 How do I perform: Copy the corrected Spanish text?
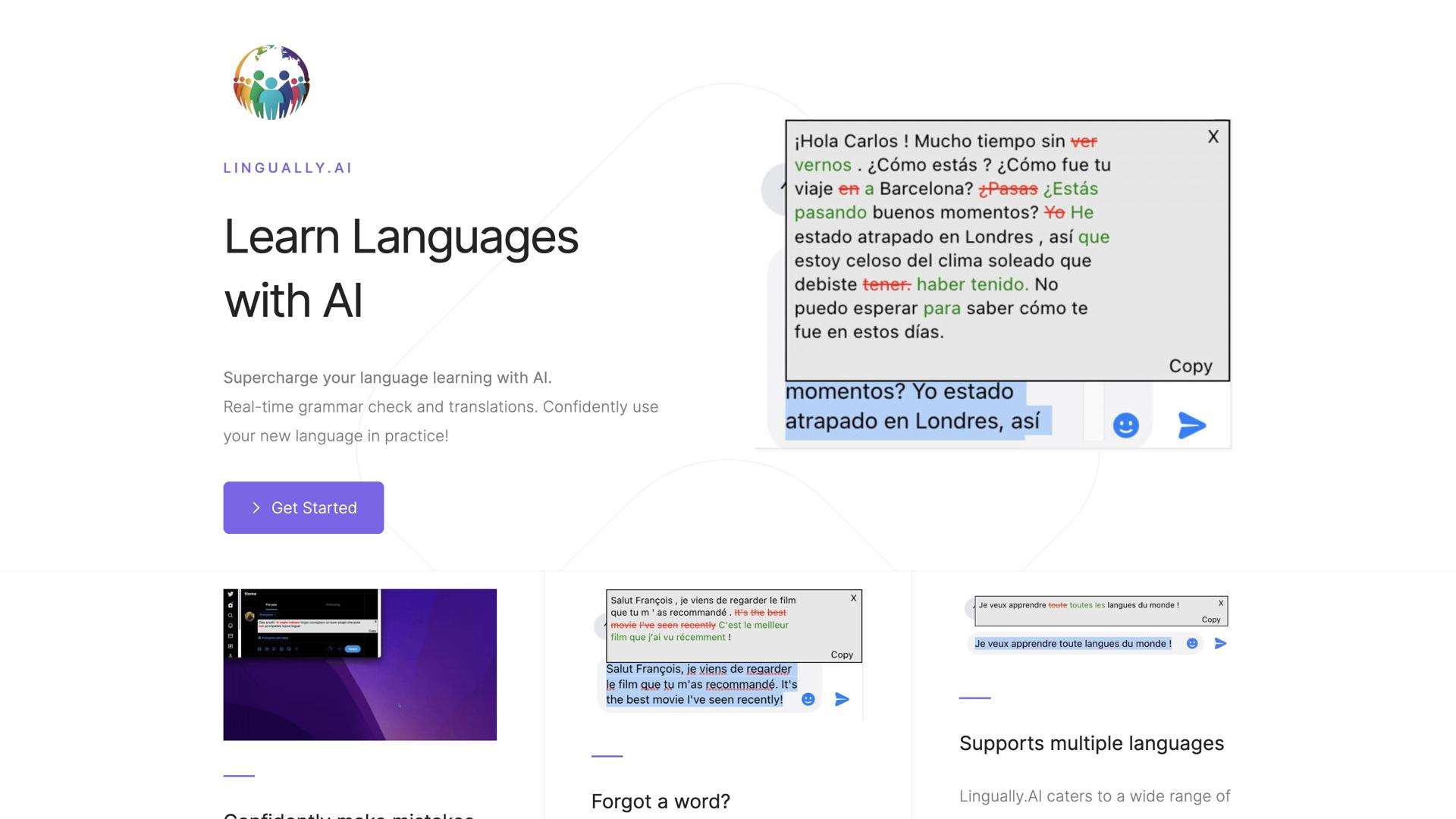point(1190,366)
